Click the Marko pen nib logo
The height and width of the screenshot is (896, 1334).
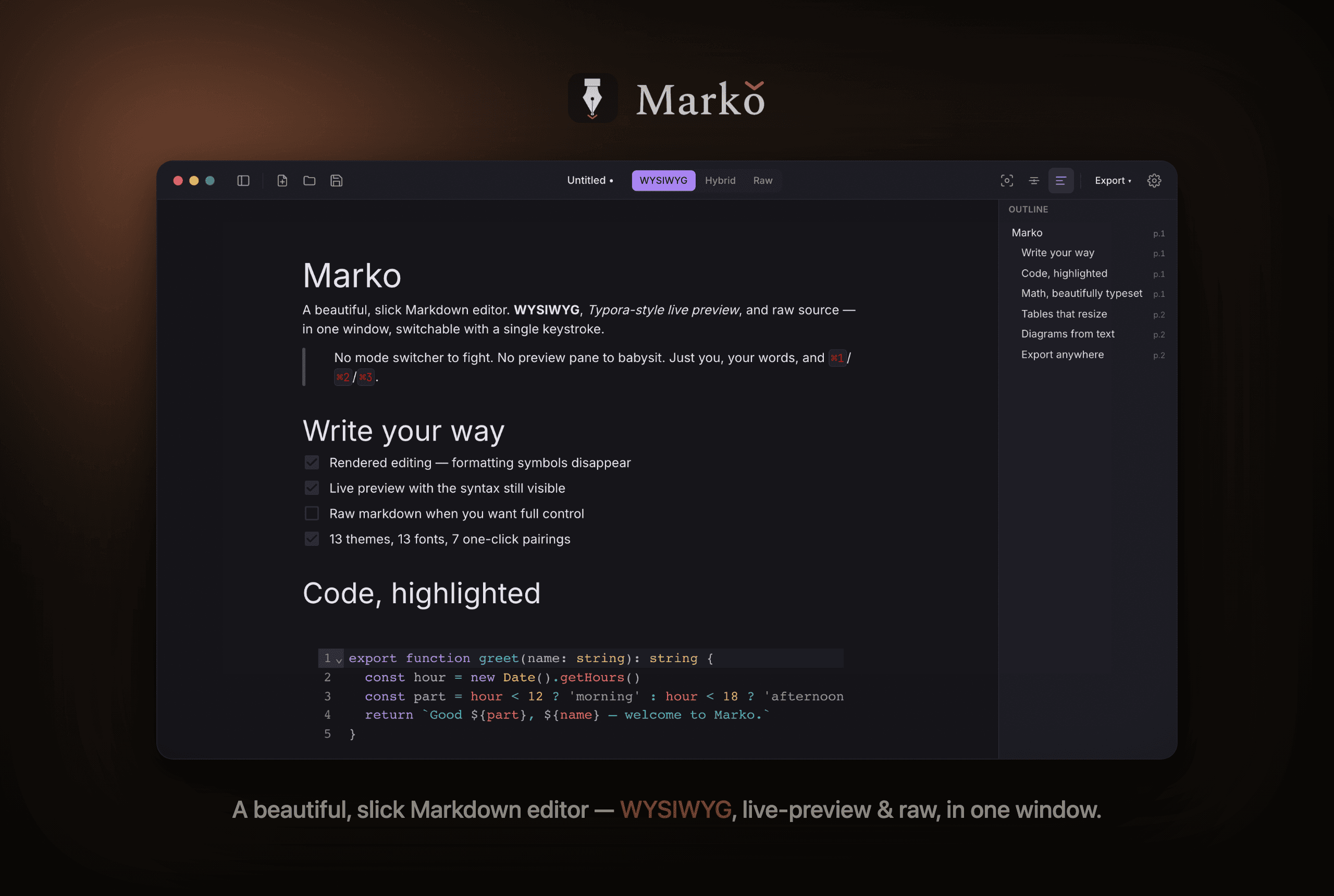(592, 98)
